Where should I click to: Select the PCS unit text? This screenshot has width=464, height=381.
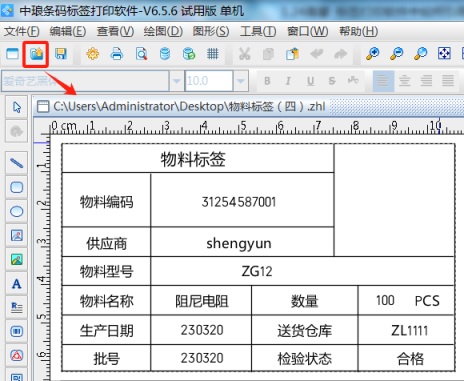(x=427, y=301)
